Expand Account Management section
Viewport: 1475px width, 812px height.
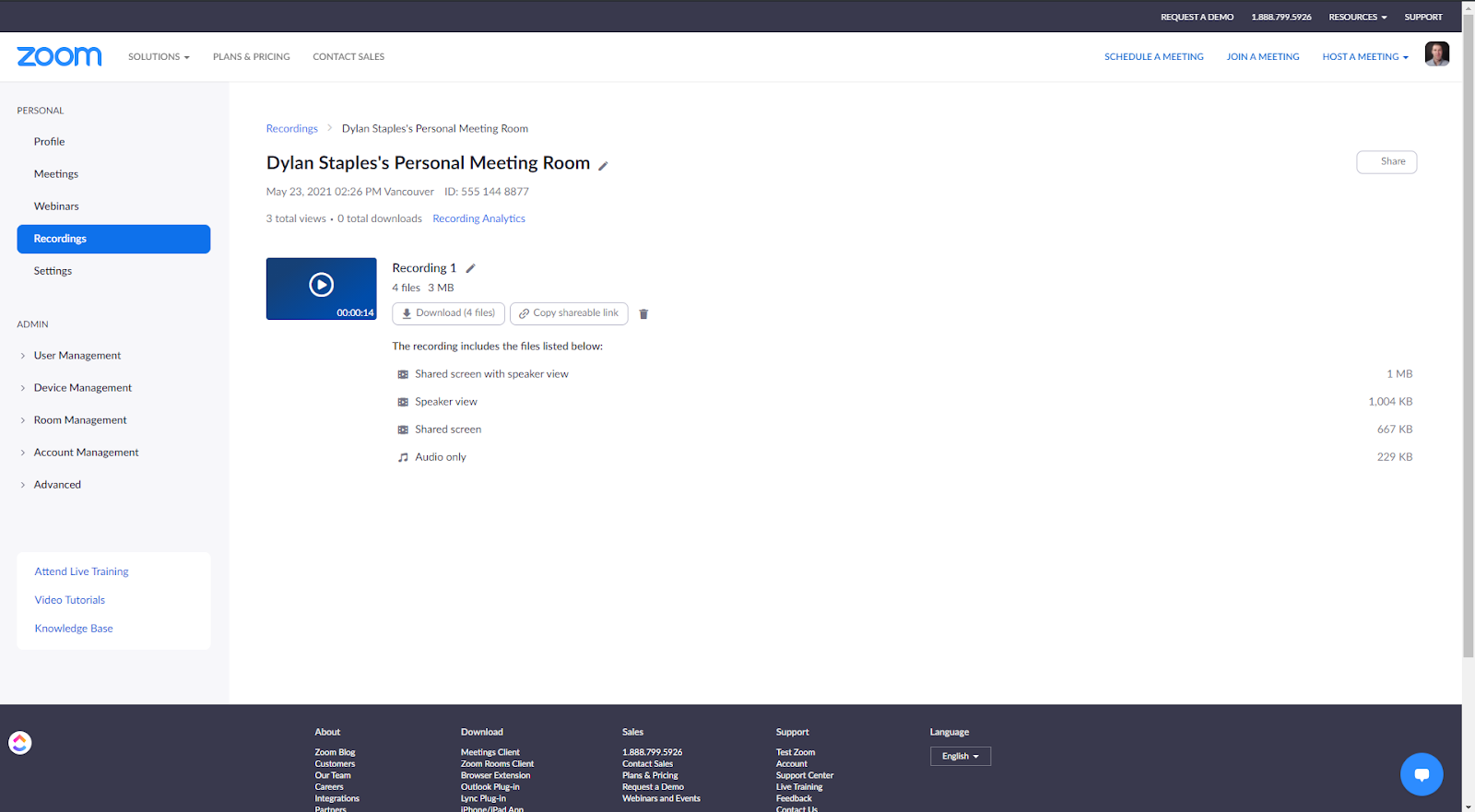pyautogui.click(x=86, y=453)
